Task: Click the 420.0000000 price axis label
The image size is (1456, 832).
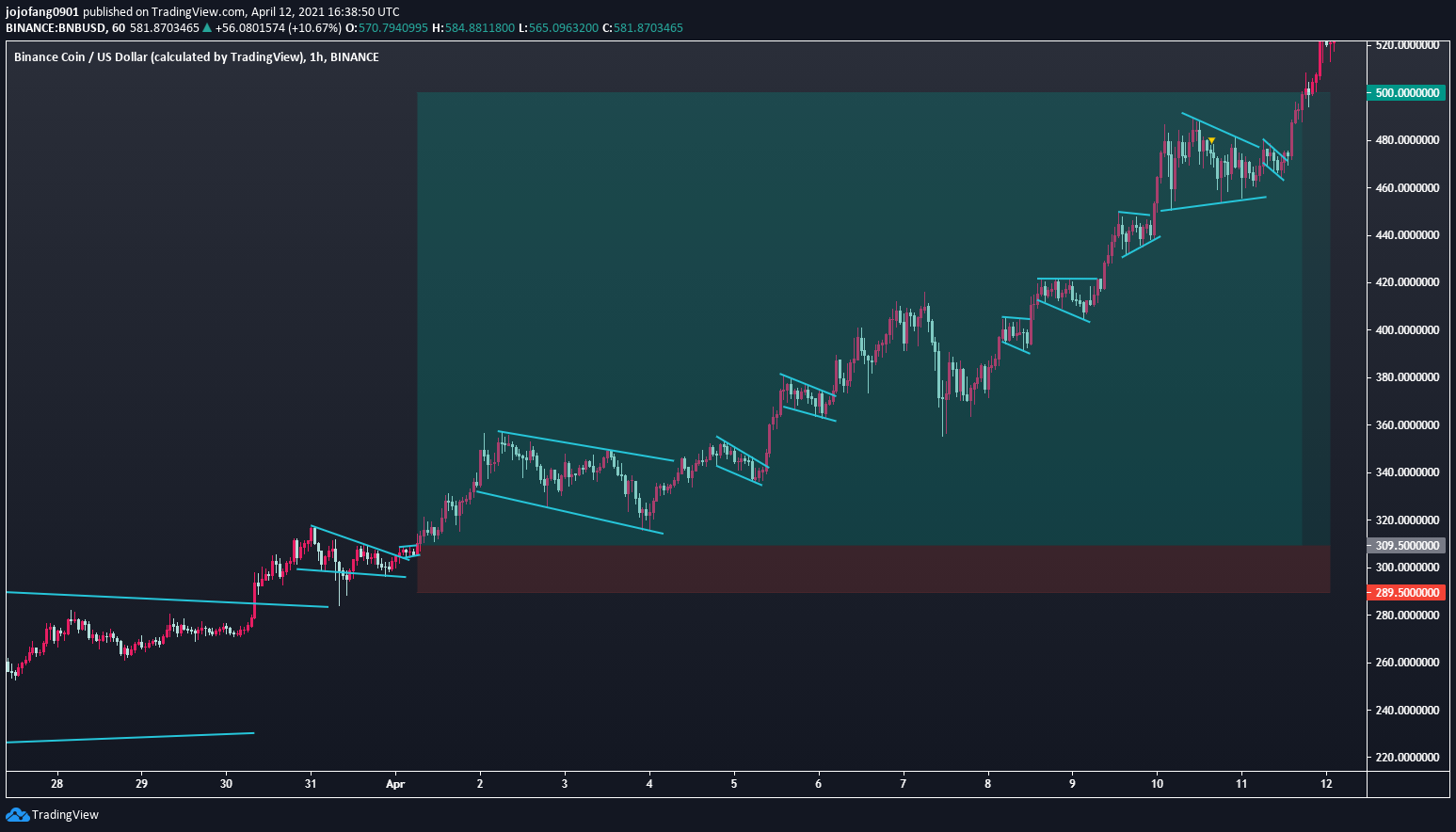Action: [x=1407, y=282]
